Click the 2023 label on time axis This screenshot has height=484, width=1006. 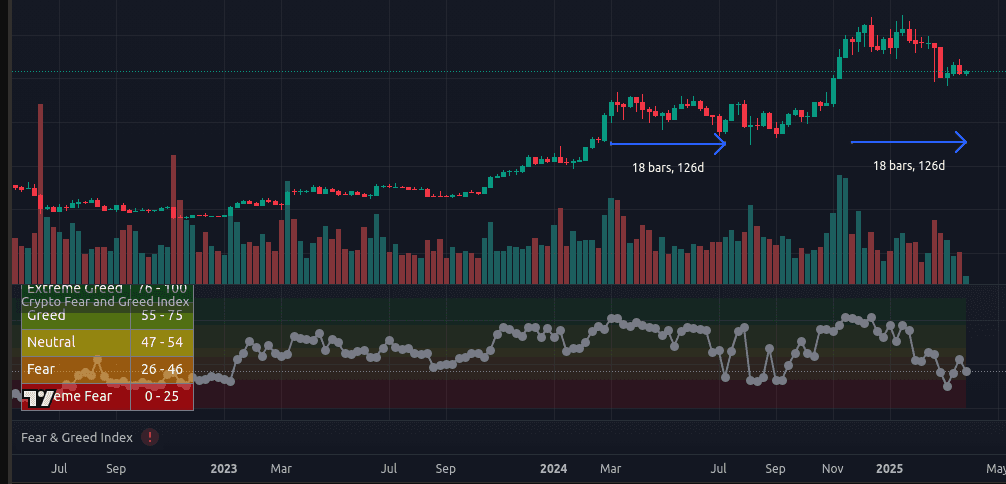click(x=223, y=469)
